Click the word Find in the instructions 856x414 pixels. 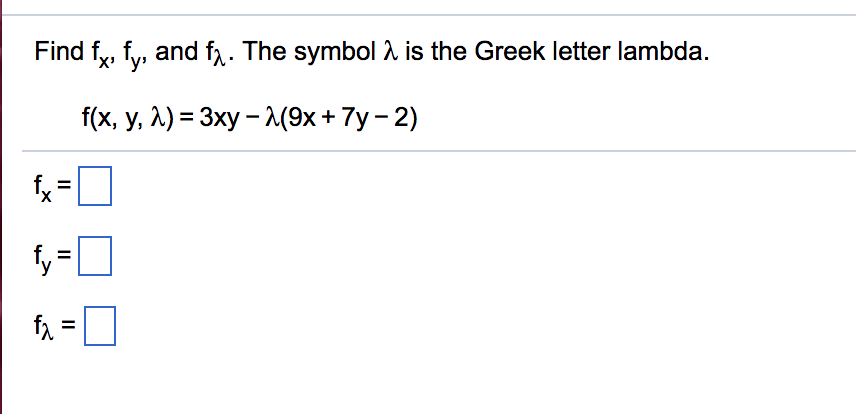point(57,52)
